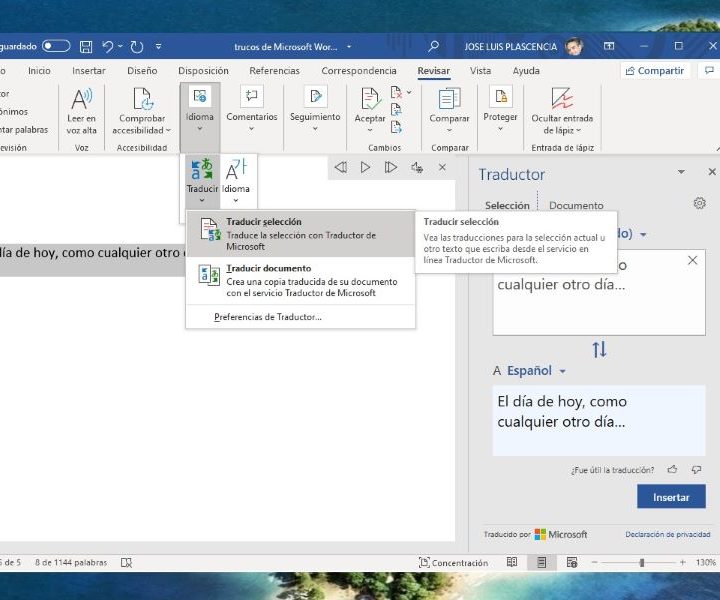Click Ocultar entrada de lápiz icon
720x600 pixels.
(562, 98)
